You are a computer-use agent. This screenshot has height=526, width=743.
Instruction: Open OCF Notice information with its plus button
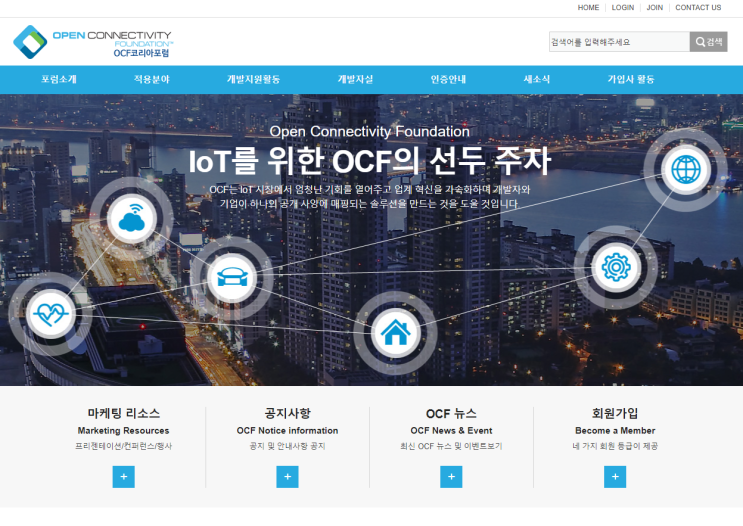tap(288, 477)
